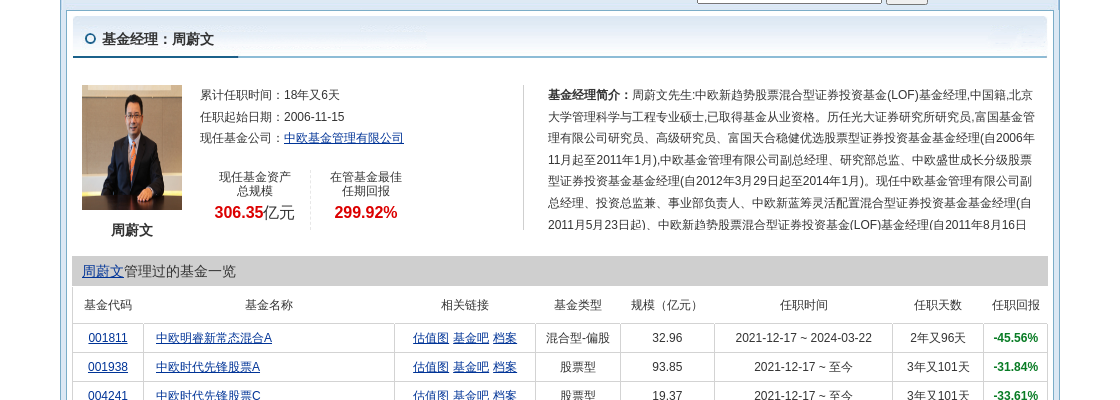Click the 混合型-偏股 fund type cell
Image resolution: width=1120 pixels, height=400 pixels.
click(x=578, y=338)
